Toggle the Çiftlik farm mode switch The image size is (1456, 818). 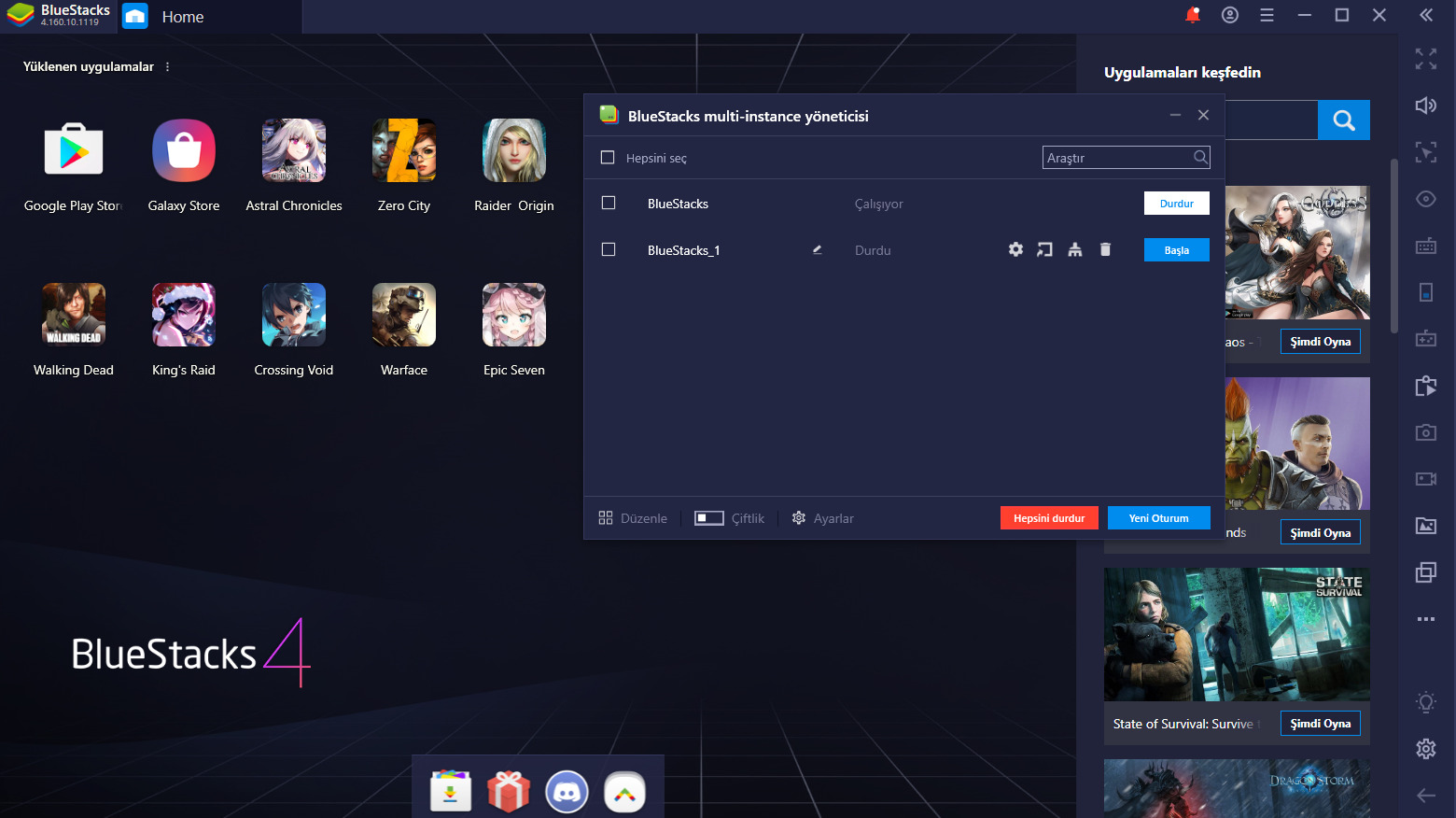pyautogui.click(x=709, y=518)
